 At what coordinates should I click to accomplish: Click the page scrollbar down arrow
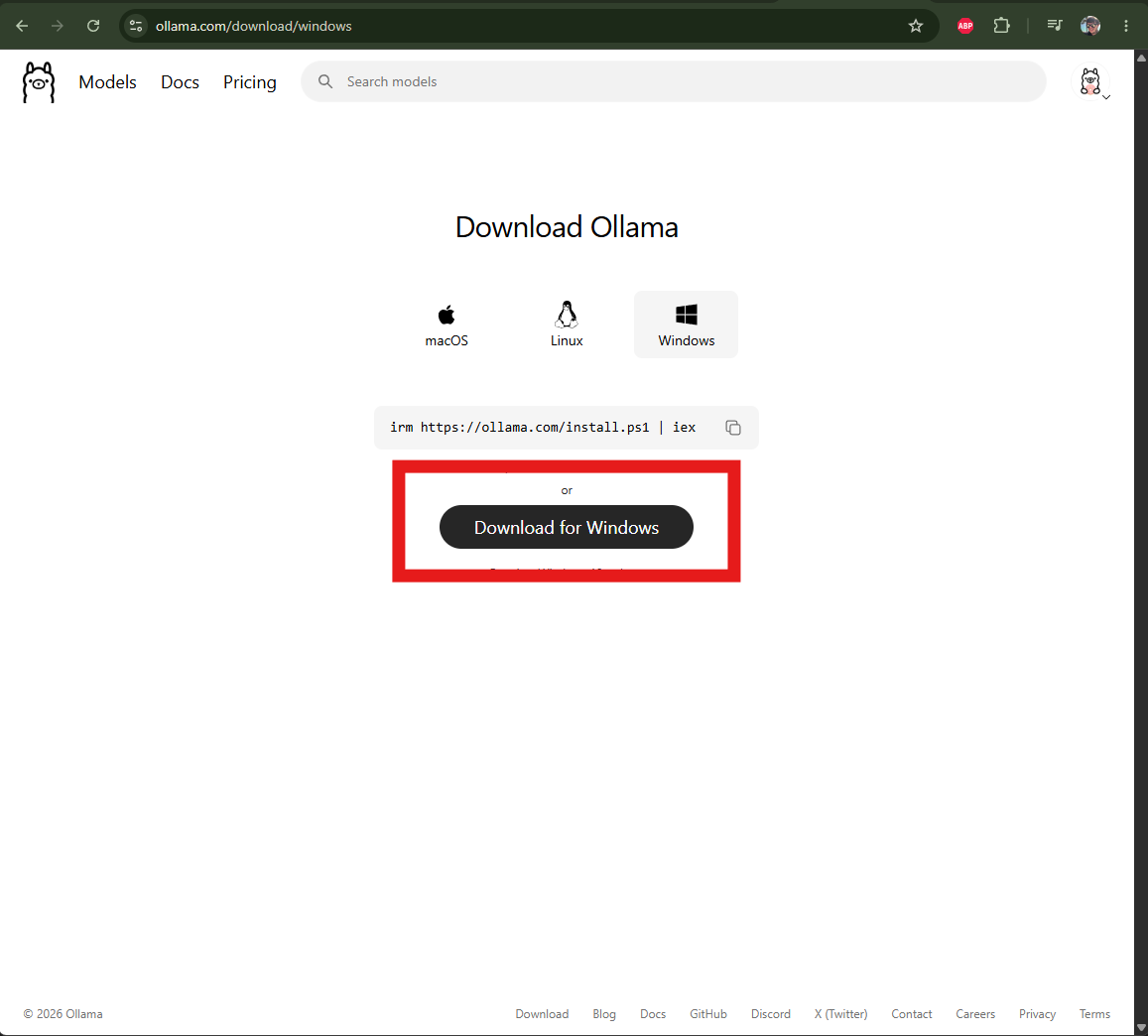(x=1141, y=1028)
